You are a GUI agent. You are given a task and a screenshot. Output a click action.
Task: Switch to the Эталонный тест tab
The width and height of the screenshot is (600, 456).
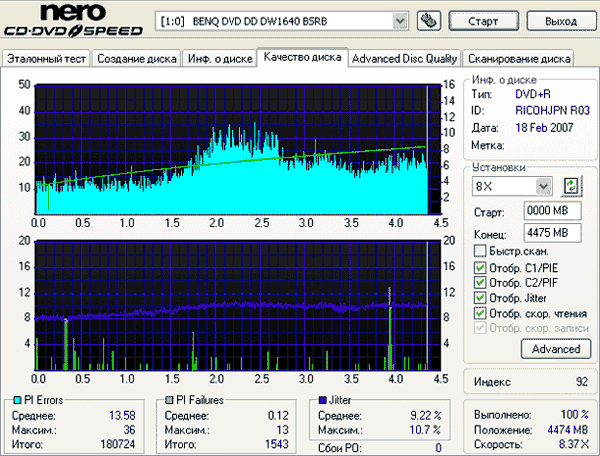[46, 59]
